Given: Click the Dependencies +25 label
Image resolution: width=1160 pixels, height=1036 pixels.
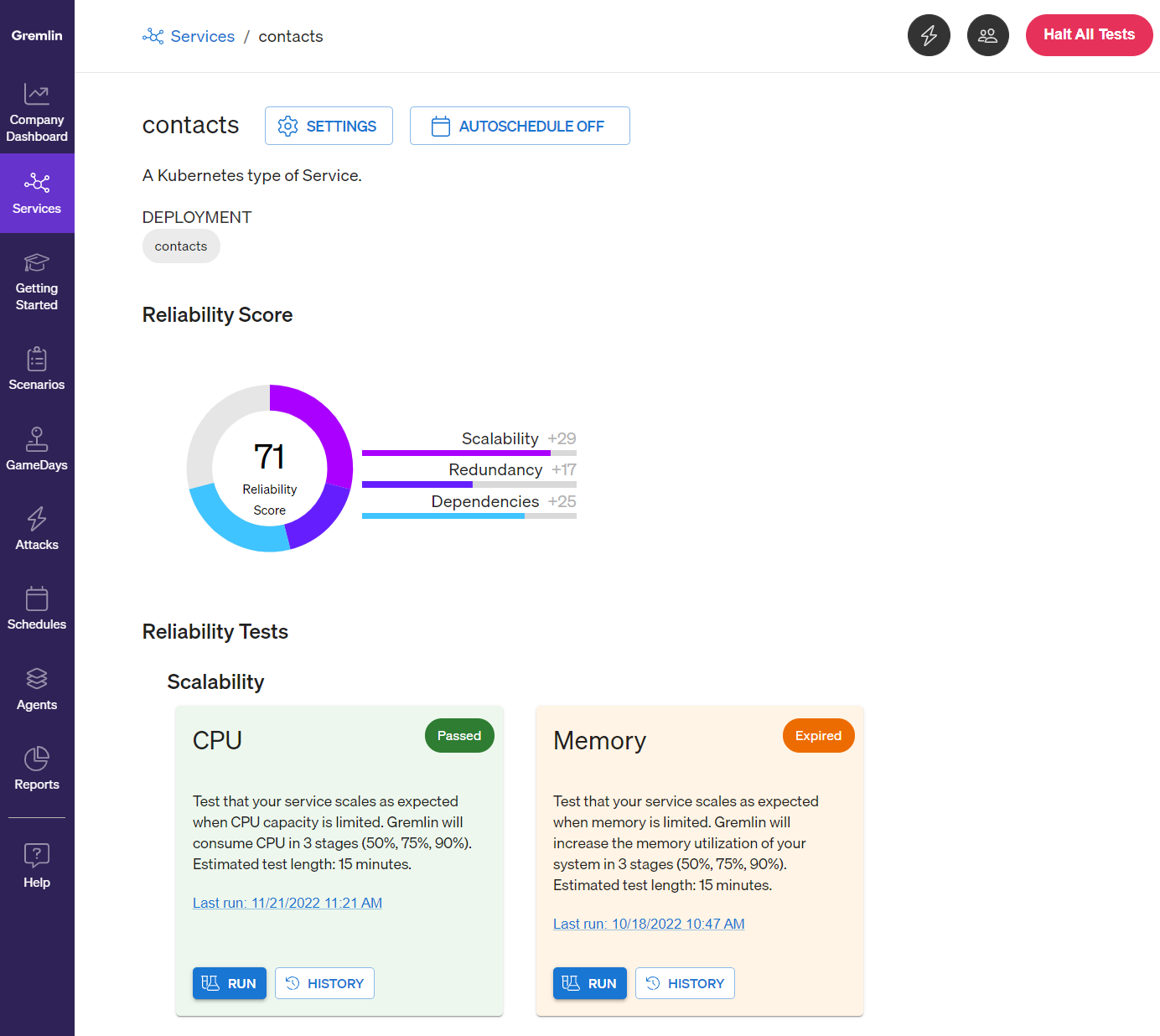Looking at the screenshot, I should (504, 501).
